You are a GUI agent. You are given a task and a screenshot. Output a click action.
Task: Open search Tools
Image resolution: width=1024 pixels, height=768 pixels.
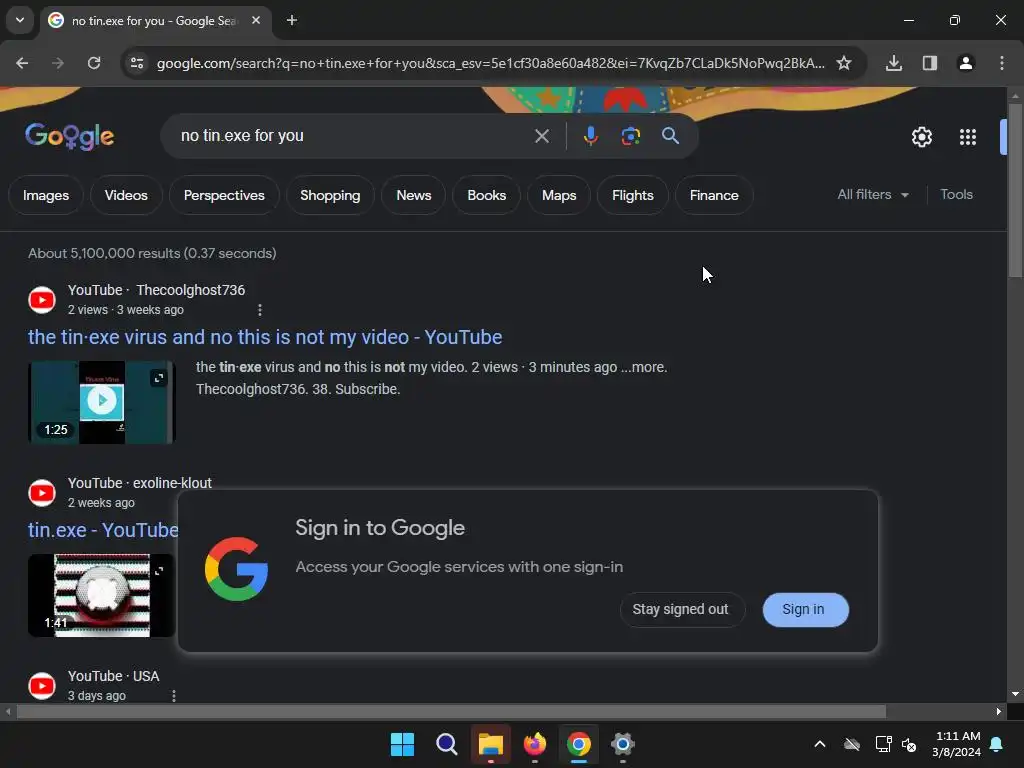956,195
